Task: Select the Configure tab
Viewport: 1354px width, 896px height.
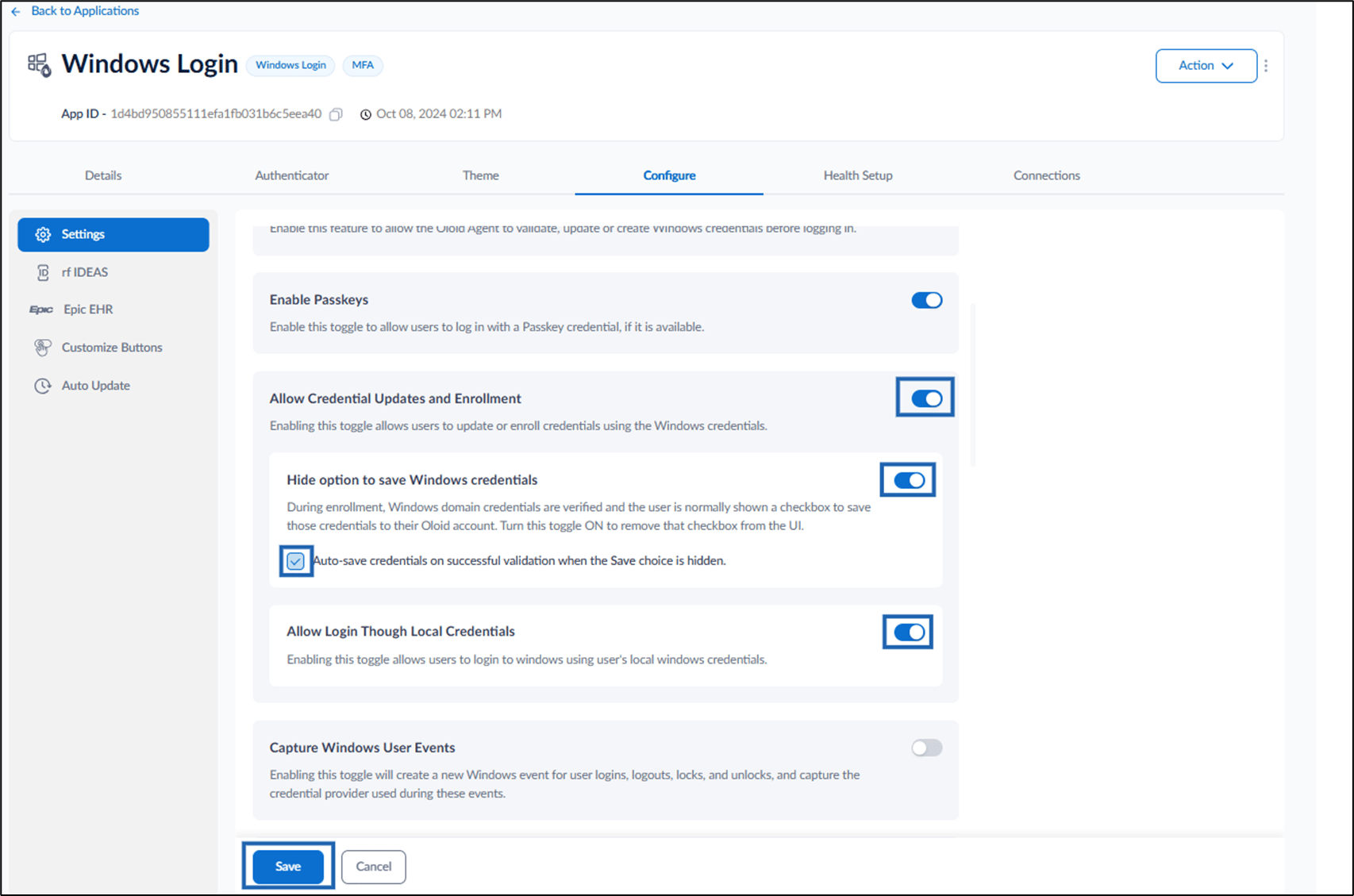Action: [669, 175]
